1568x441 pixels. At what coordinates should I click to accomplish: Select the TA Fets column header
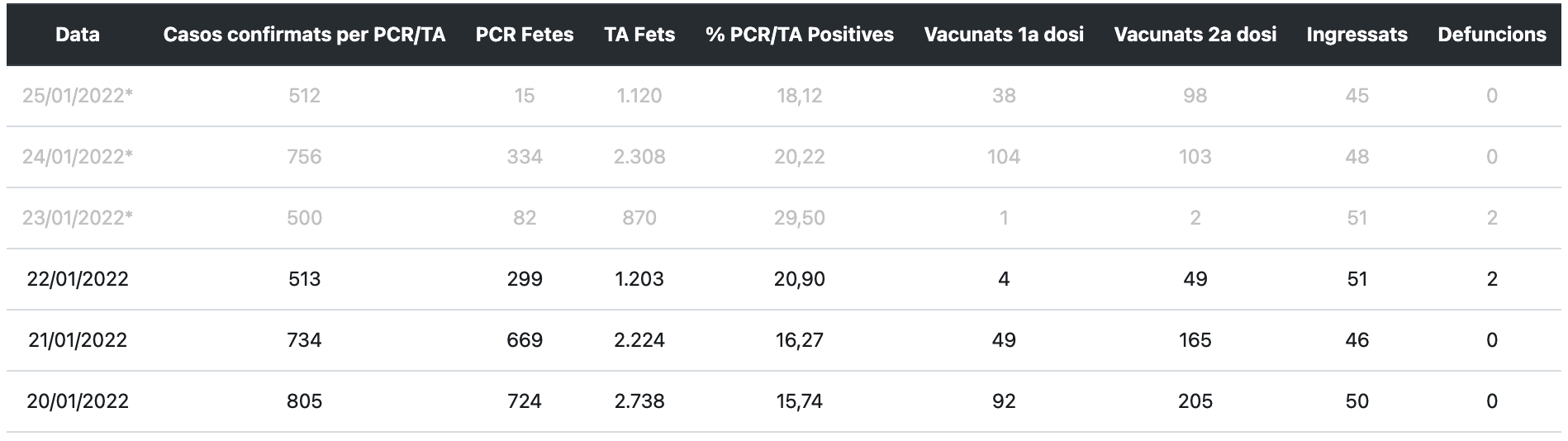pyautogui.click(x=639, y=35)
